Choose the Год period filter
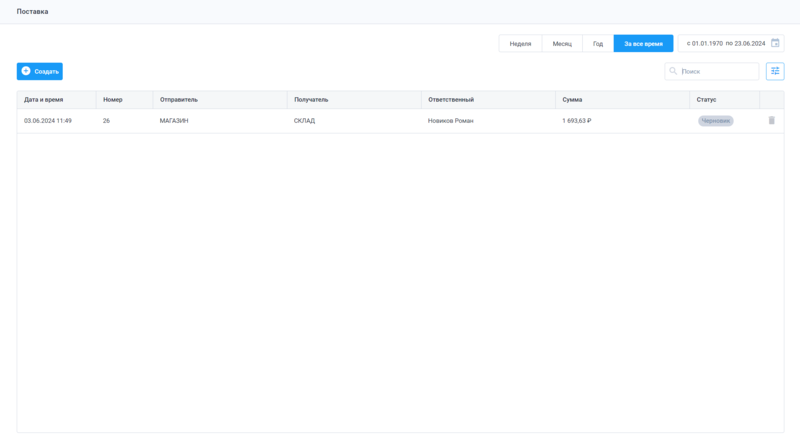Screen dimensions: 800x442 click(597, 44)
